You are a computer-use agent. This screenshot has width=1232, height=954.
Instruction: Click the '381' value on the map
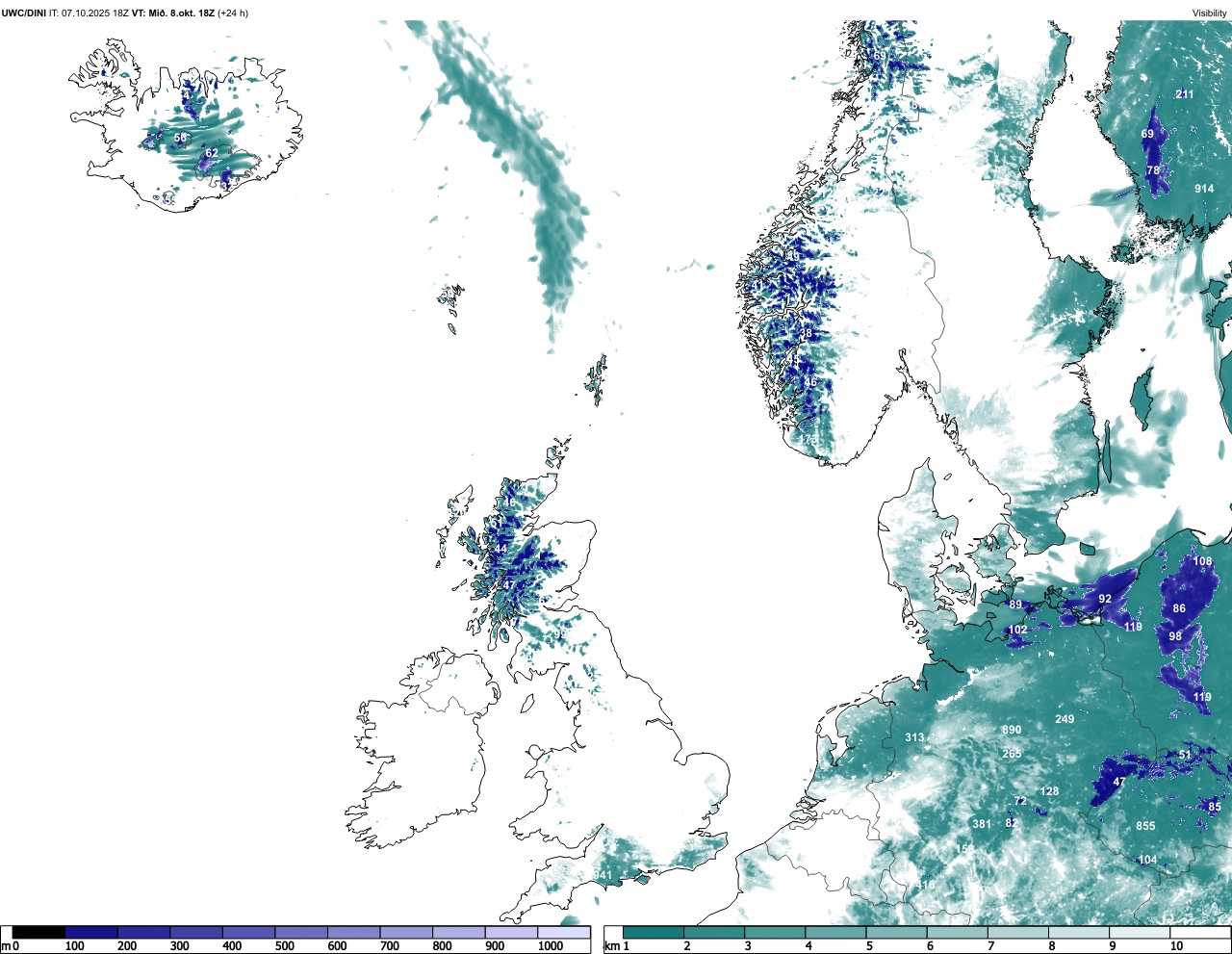(982, 824)
